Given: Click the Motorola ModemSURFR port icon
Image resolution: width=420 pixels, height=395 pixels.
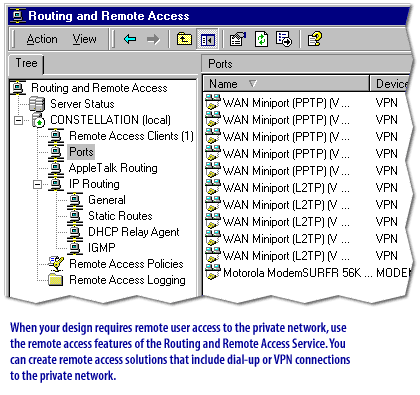Looking at the screenshot, I should [x=213, y=272].
